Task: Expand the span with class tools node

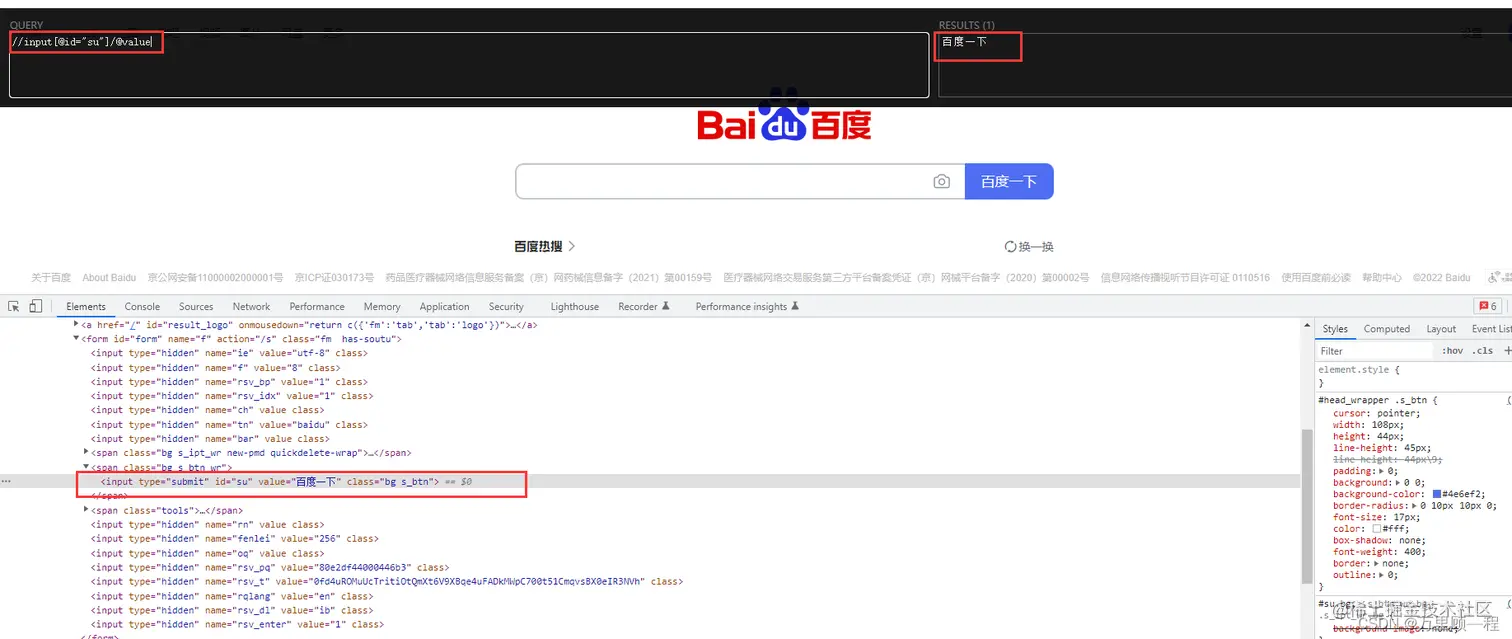Action: [88, 510]
